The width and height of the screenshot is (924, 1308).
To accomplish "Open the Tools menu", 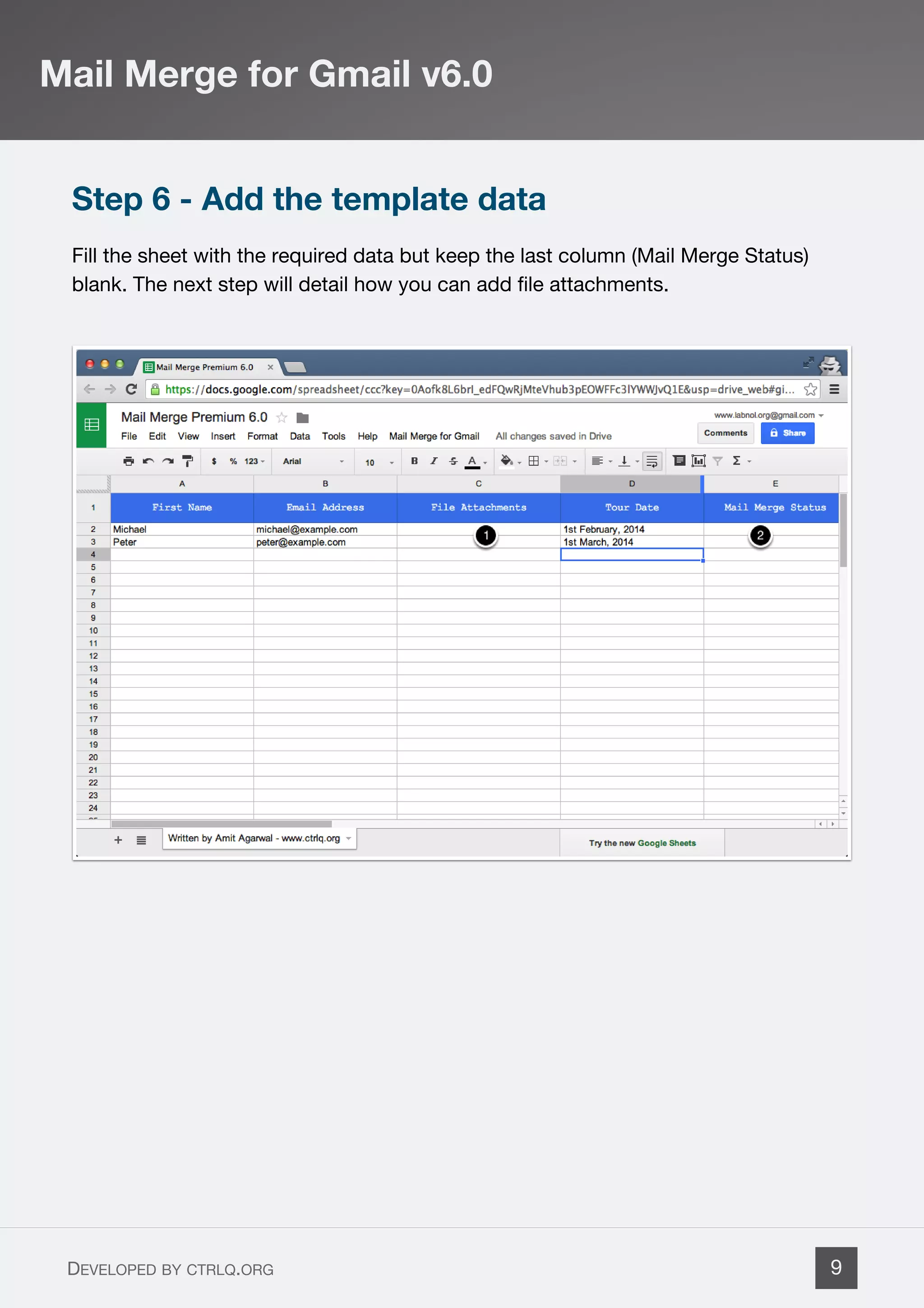I will [333, 436].
